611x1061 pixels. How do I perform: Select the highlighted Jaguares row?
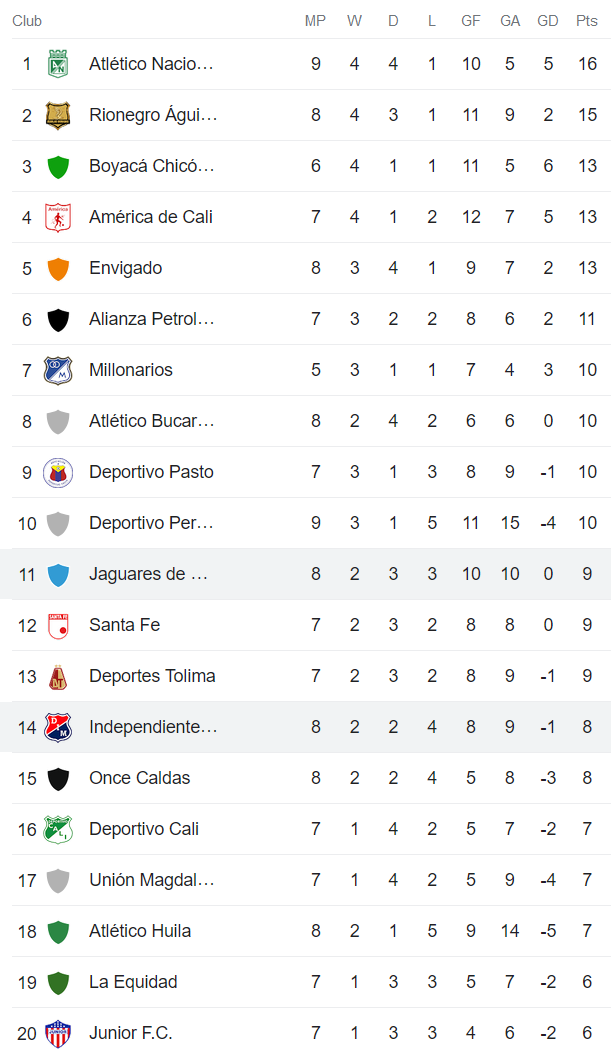(300, 573)
